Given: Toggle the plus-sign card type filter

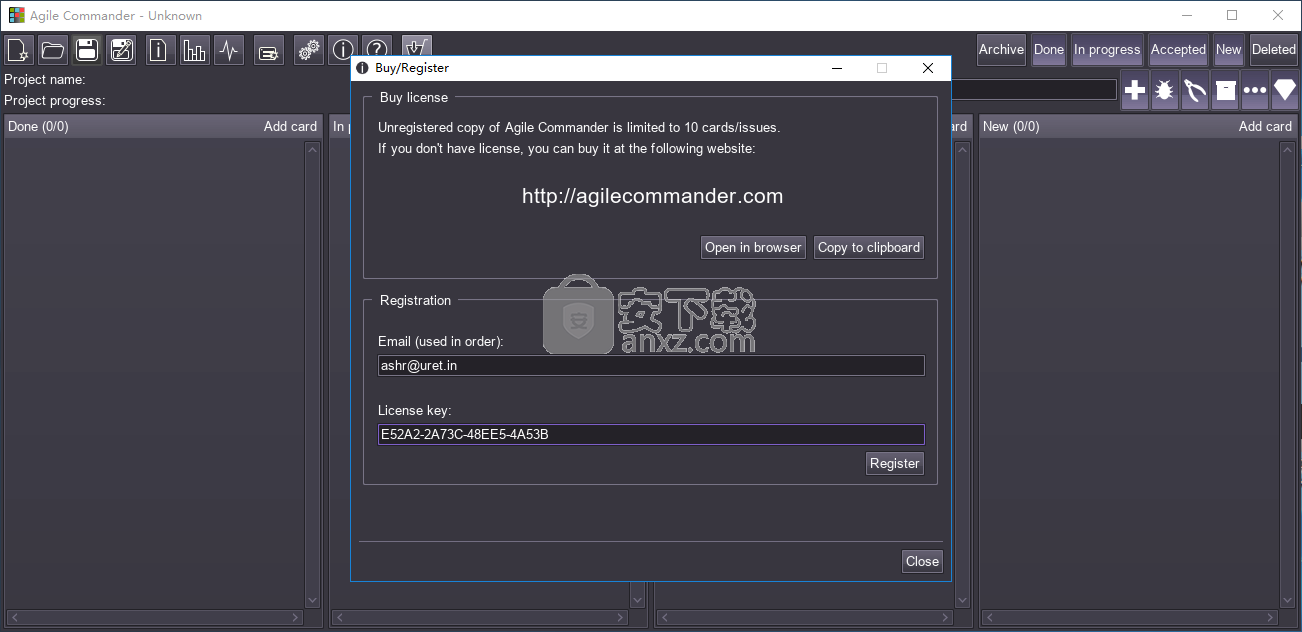Looking at the screenshot, I should point(1135,90).
